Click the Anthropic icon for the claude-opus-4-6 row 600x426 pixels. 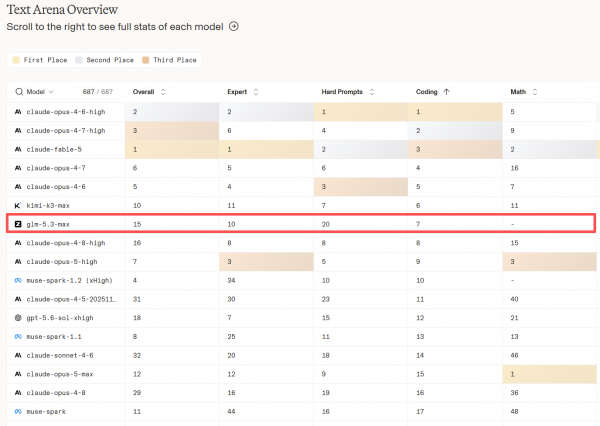(18, 187)
